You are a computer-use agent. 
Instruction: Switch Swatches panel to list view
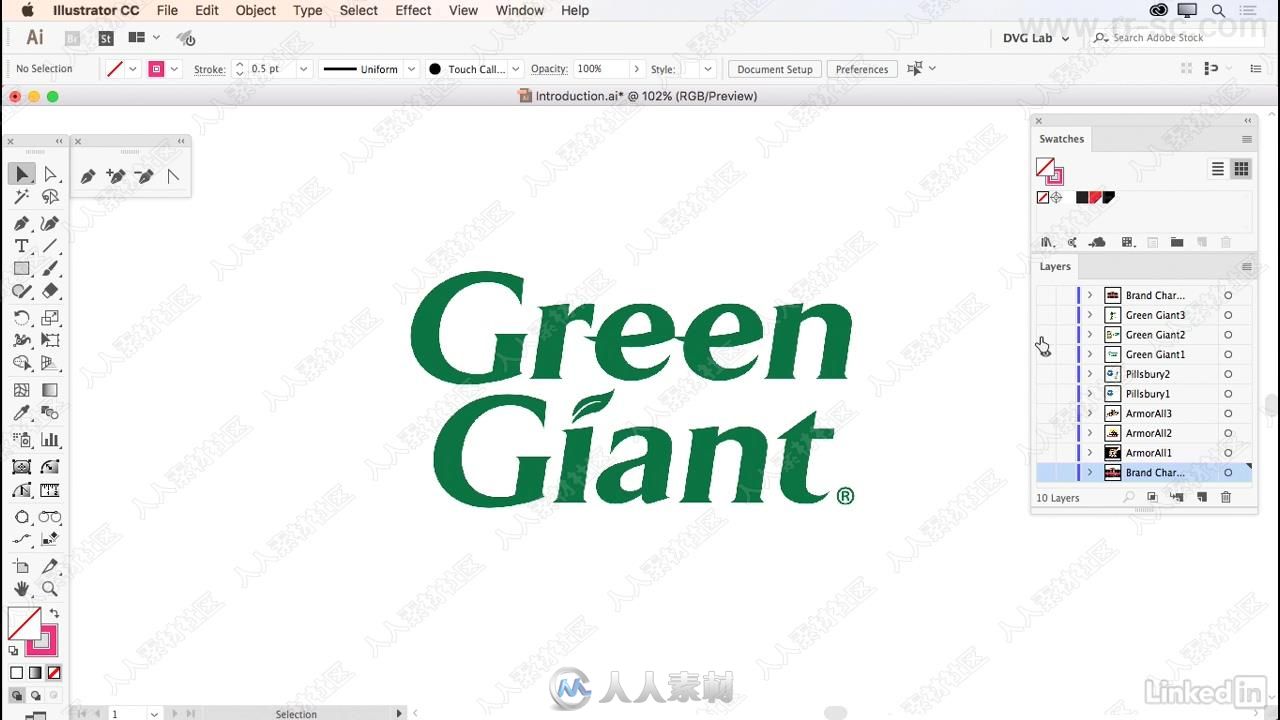pos(1218,169)
